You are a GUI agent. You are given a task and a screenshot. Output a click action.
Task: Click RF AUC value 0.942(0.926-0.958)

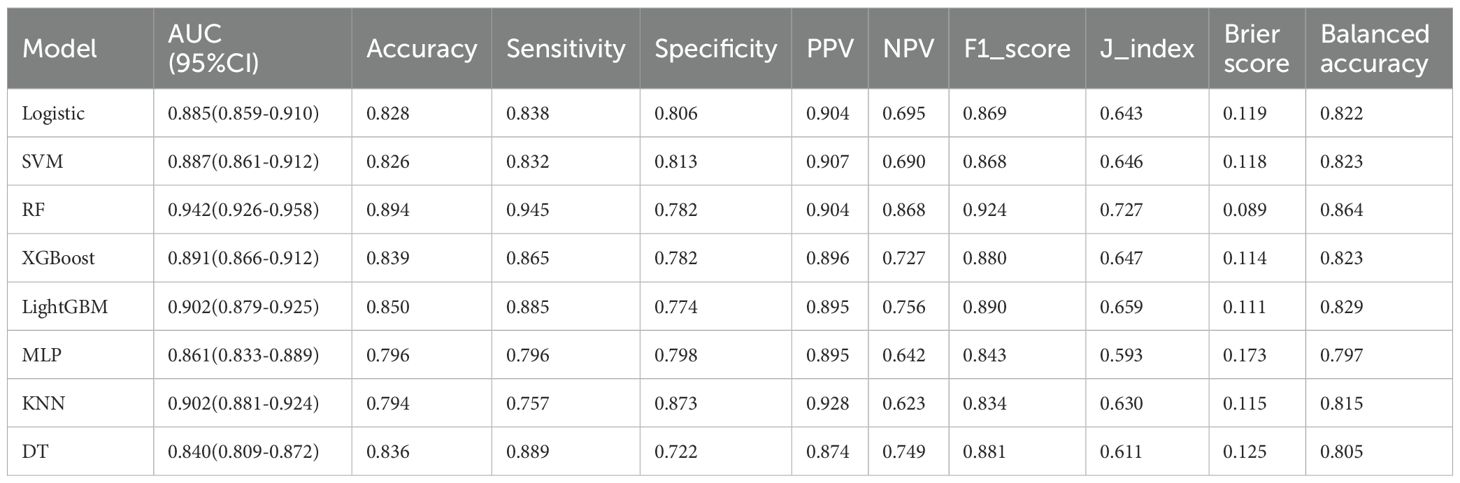click(243, 210)
